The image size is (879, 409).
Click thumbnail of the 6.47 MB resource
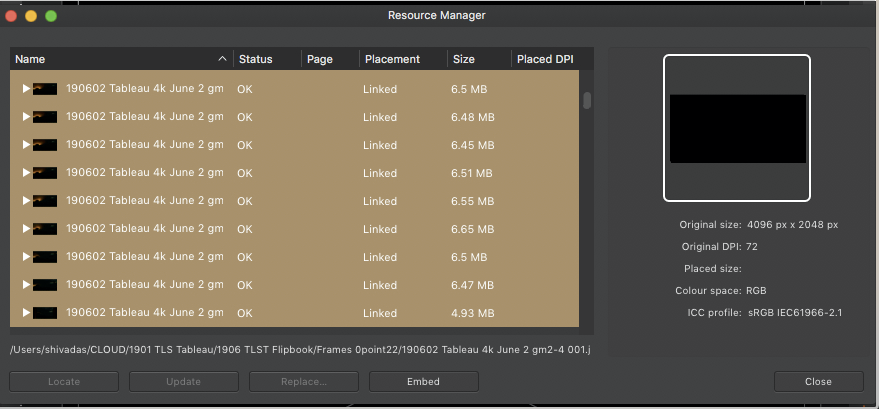pyautogui.click(x=45, y=285)
